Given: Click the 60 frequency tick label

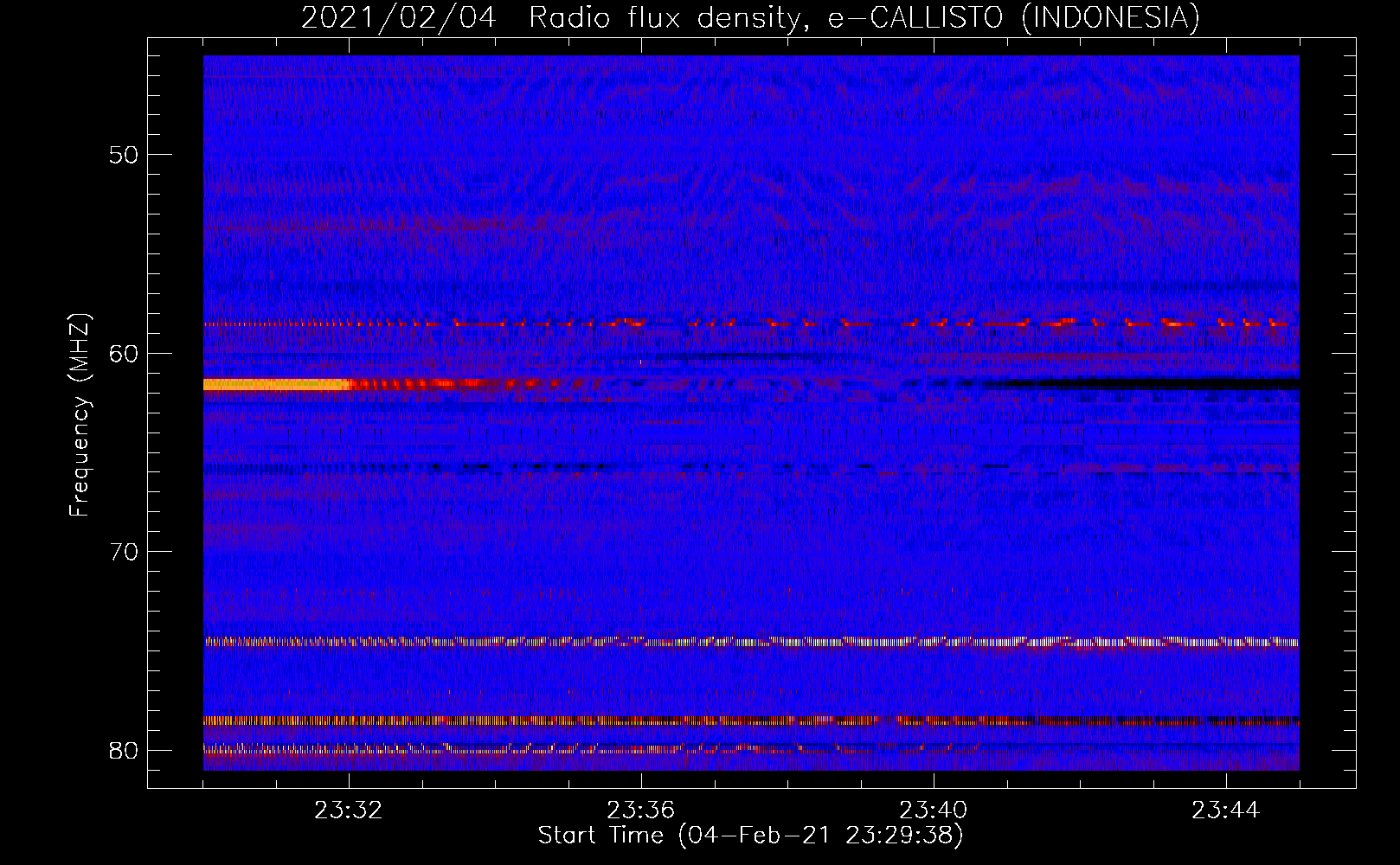Looking at the screenshot, I should (124, 353).
